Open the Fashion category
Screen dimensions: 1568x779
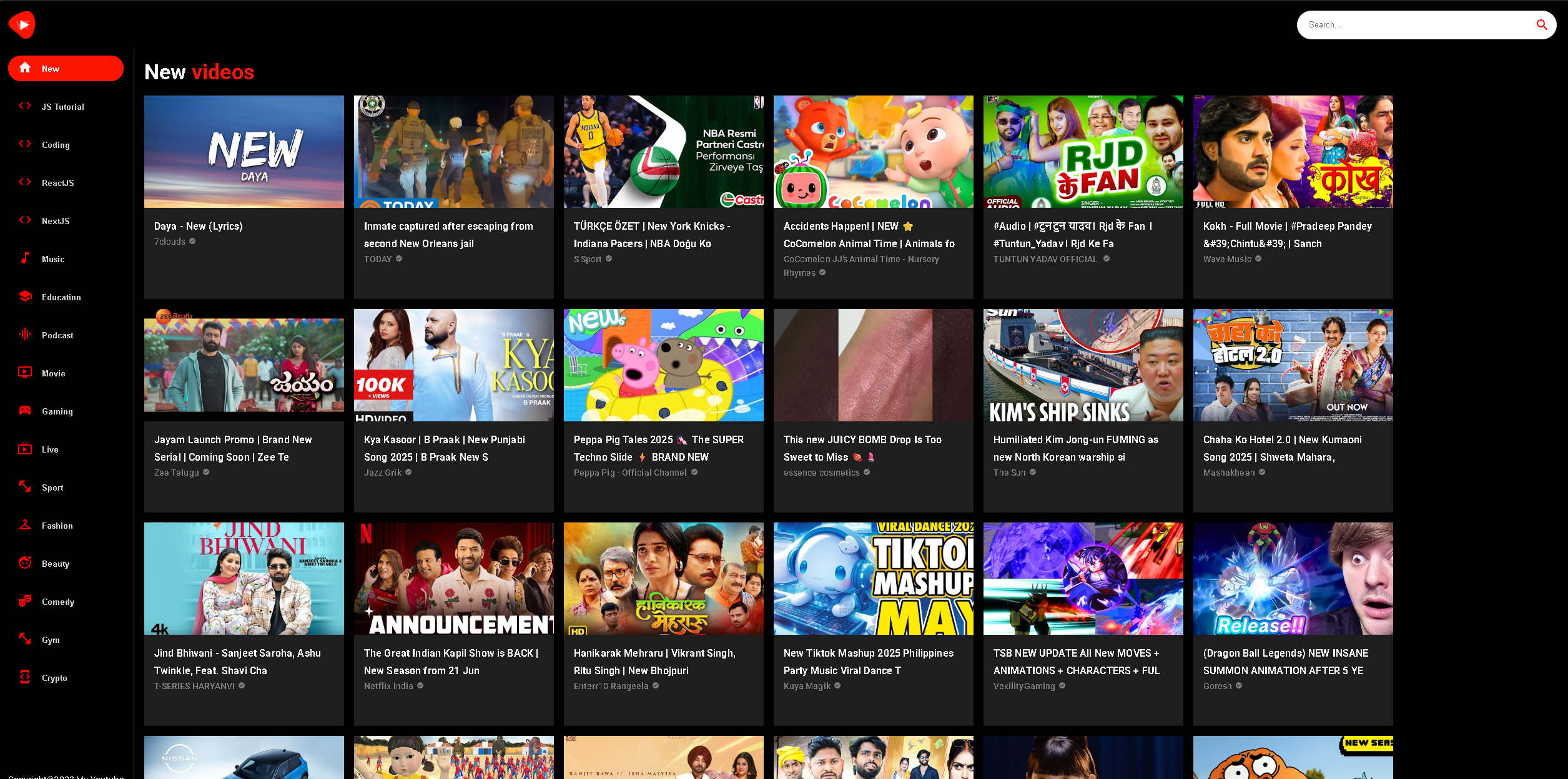(x=57, y=526)
